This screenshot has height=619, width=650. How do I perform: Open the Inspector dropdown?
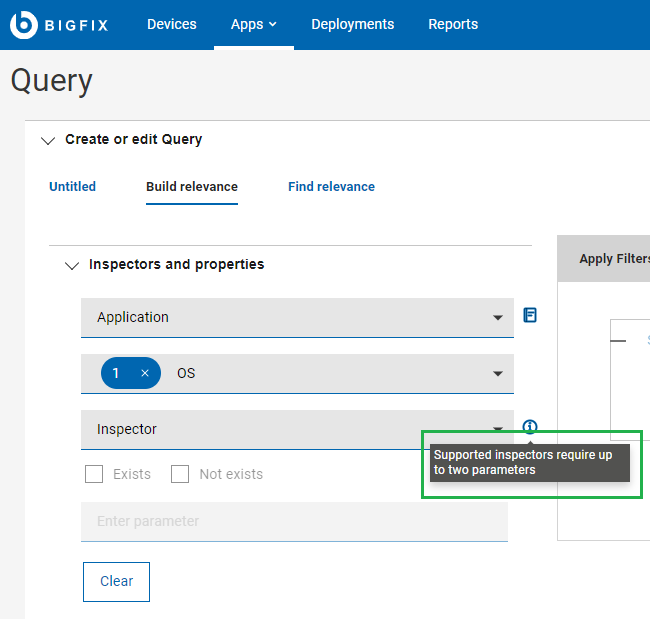[297, 429]
